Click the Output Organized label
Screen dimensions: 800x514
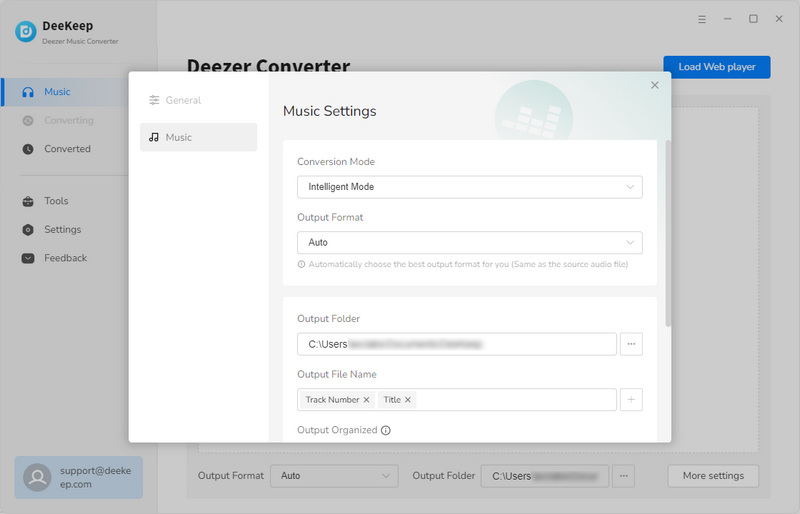337,430
